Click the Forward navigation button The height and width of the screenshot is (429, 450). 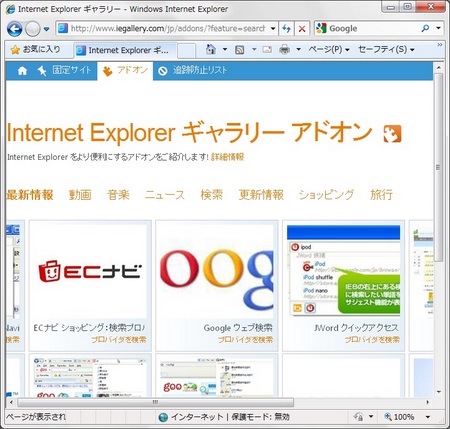[33, 29]
